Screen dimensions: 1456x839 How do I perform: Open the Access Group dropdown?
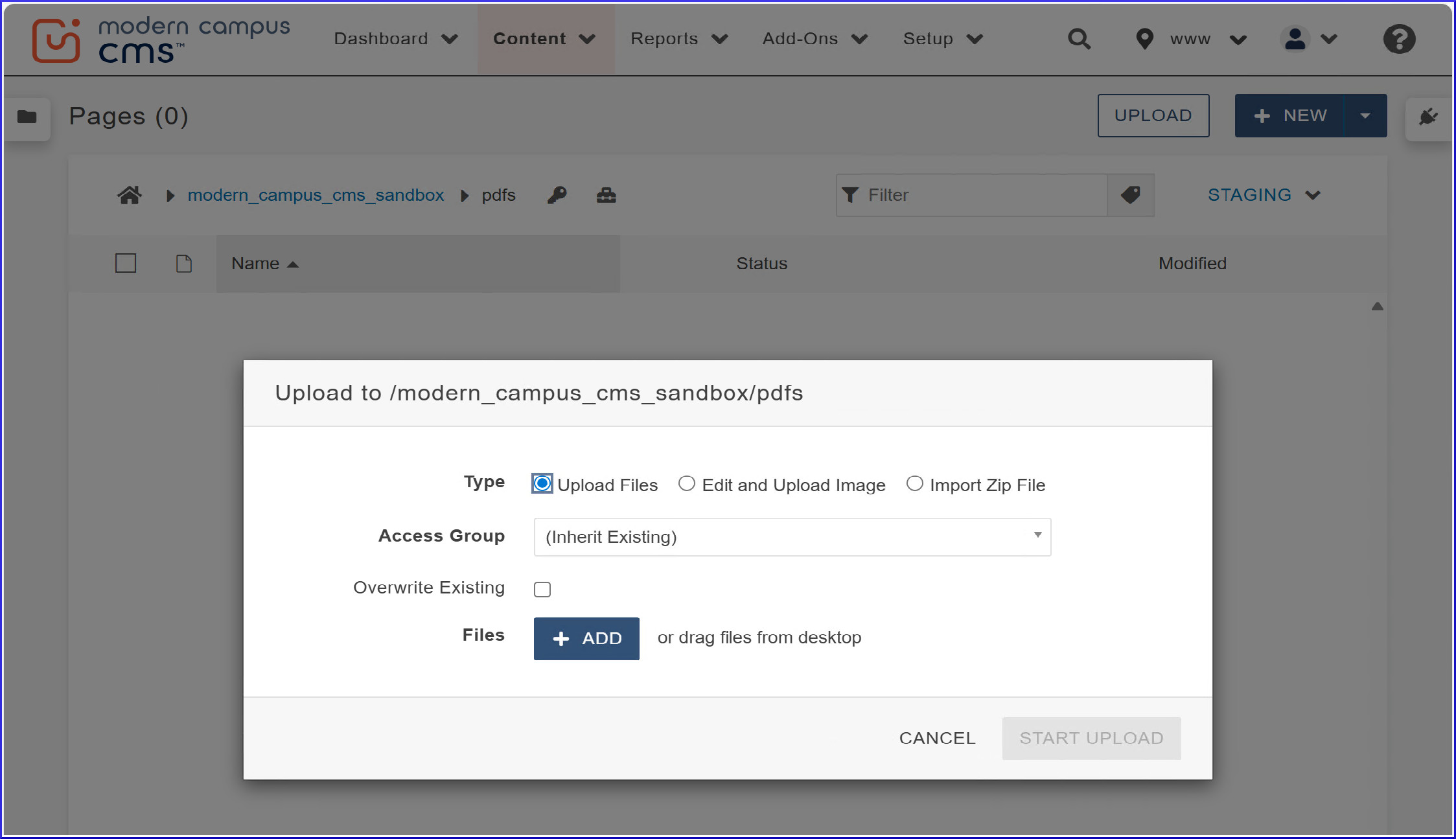(792, 537)
